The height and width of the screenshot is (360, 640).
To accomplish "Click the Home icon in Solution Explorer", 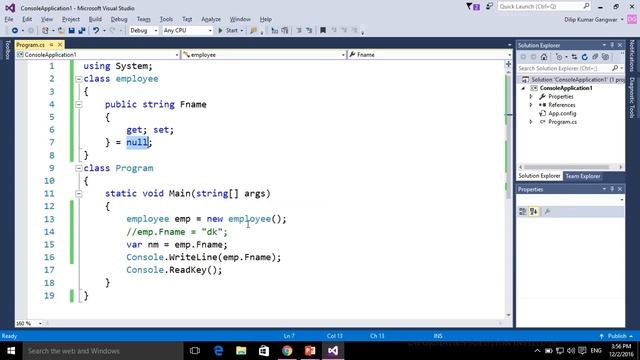I will 544,57.
